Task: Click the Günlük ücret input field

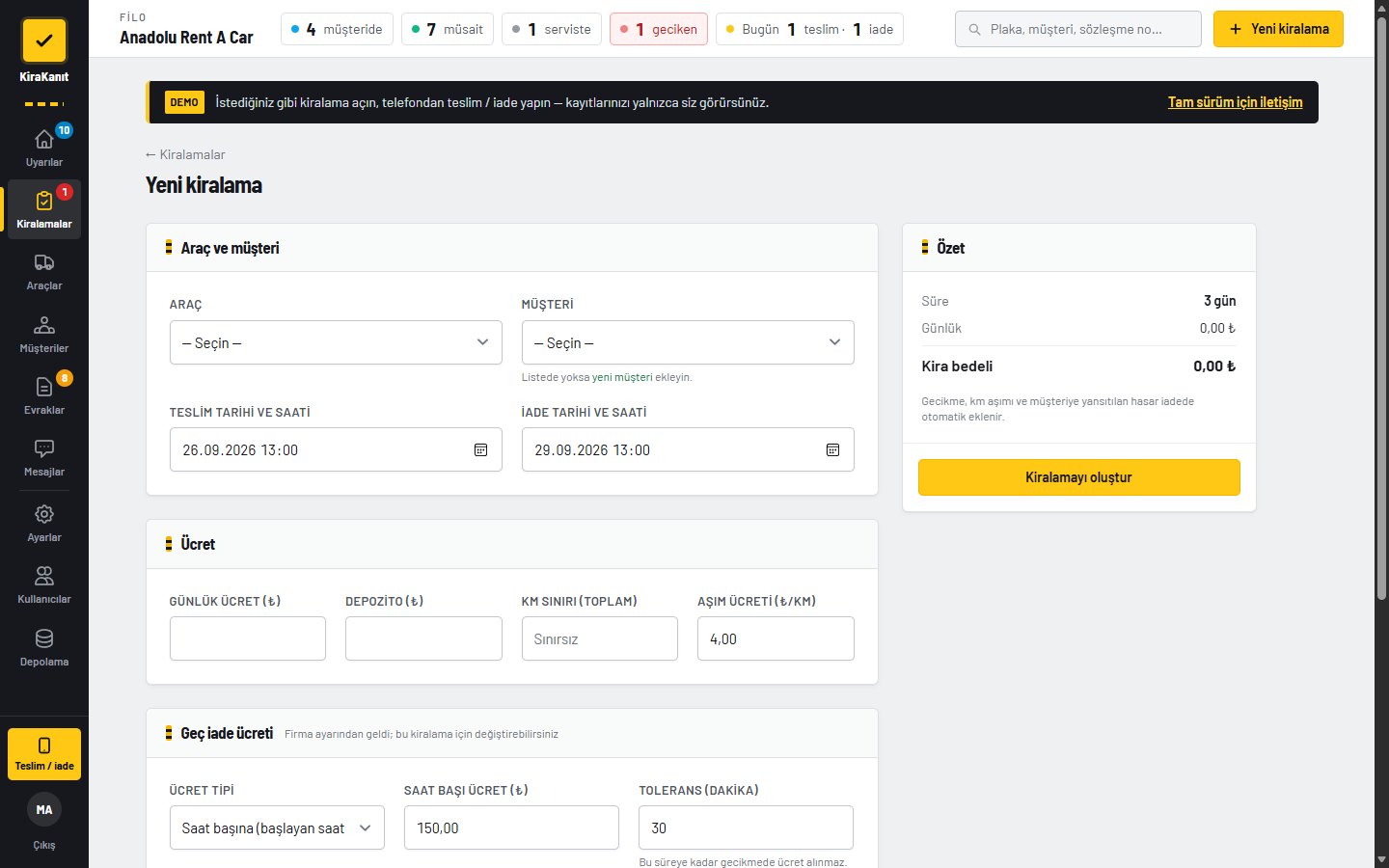Action: (x=248, y=638)
